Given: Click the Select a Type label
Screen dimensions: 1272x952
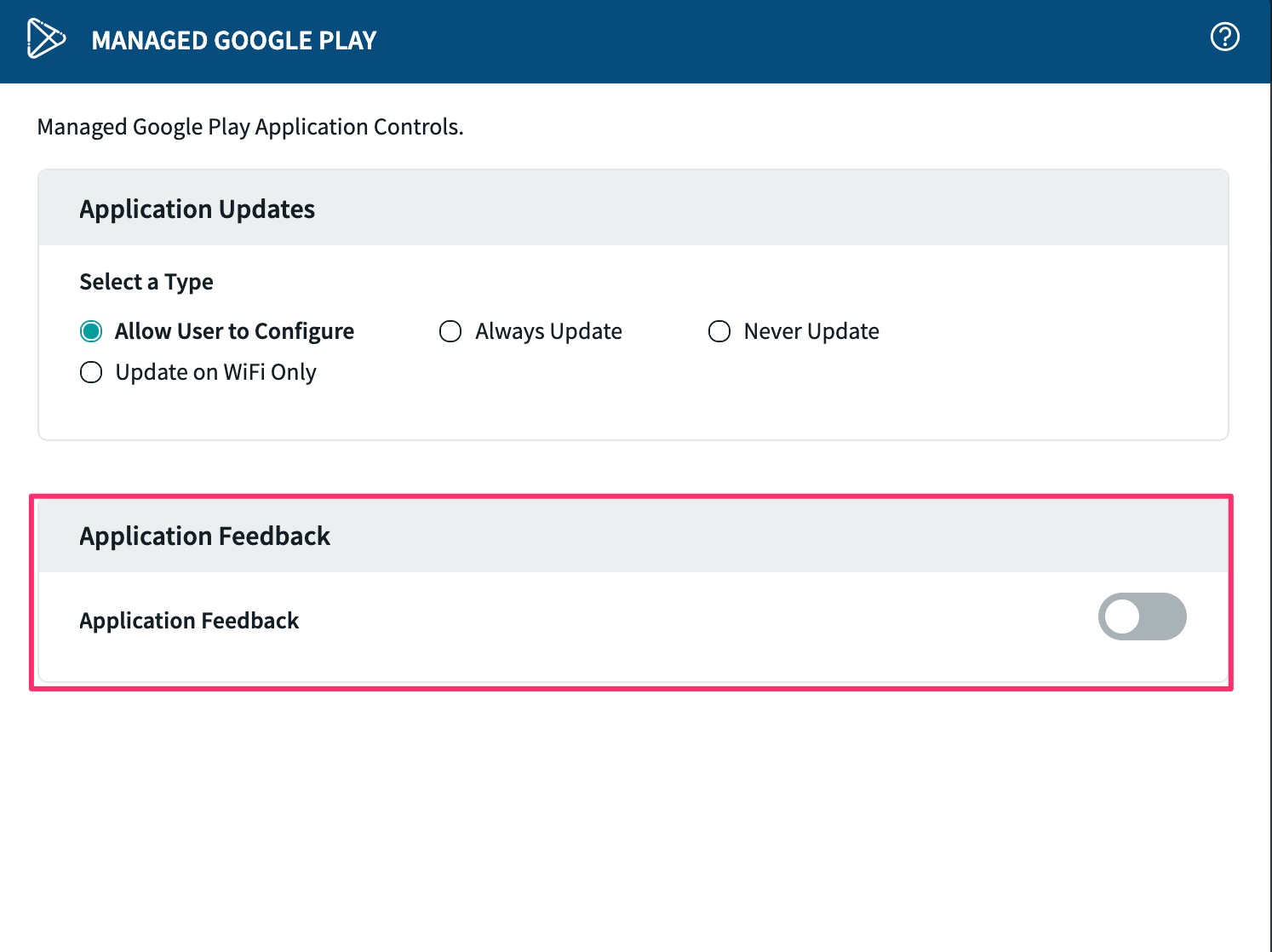Looking at the screenshot, I should pos(146,282).
